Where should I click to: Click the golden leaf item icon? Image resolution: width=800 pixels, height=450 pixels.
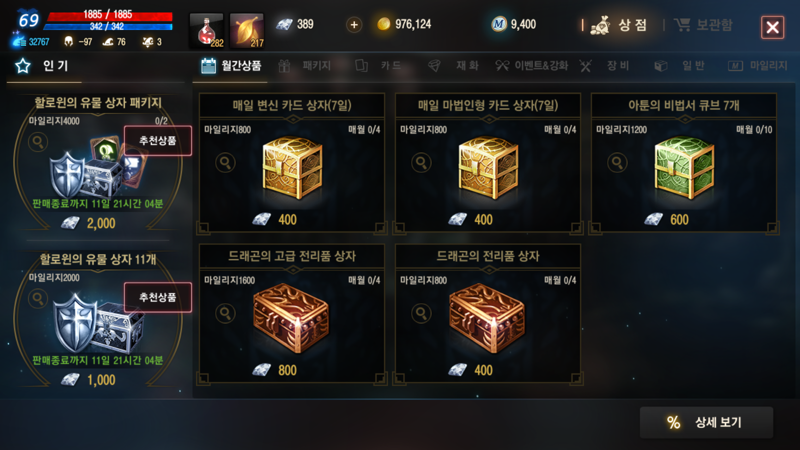pyautogui.click(x=247, y=31)
